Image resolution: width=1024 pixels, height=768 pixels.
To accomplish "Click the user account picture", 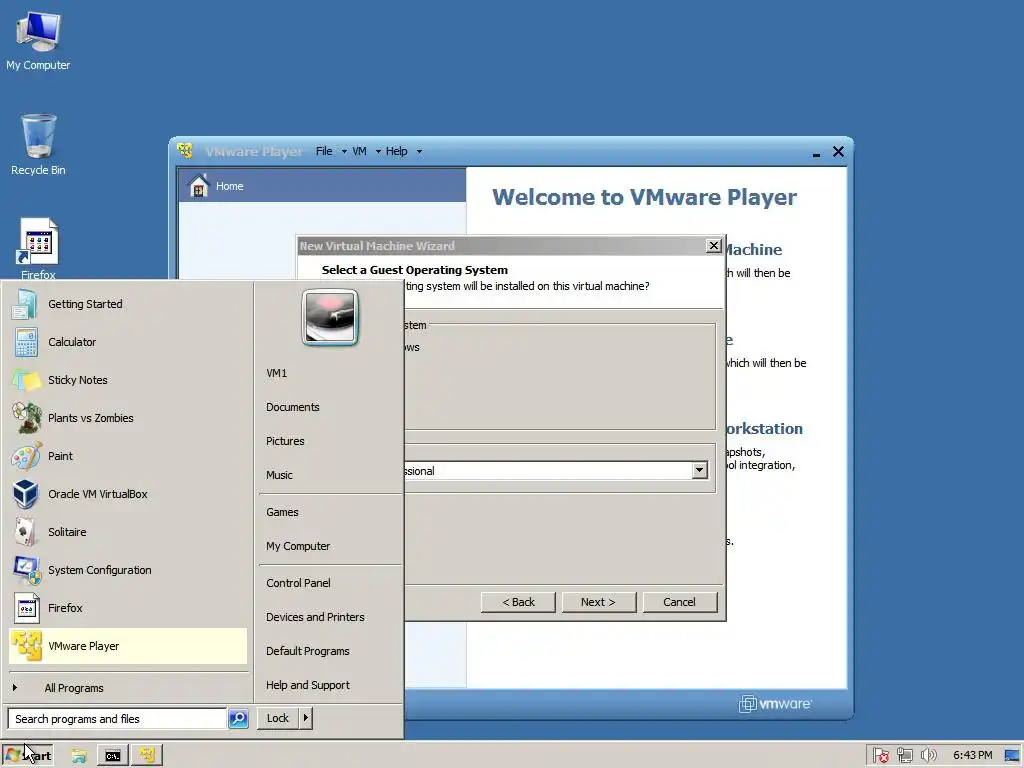I will [330, 317].
